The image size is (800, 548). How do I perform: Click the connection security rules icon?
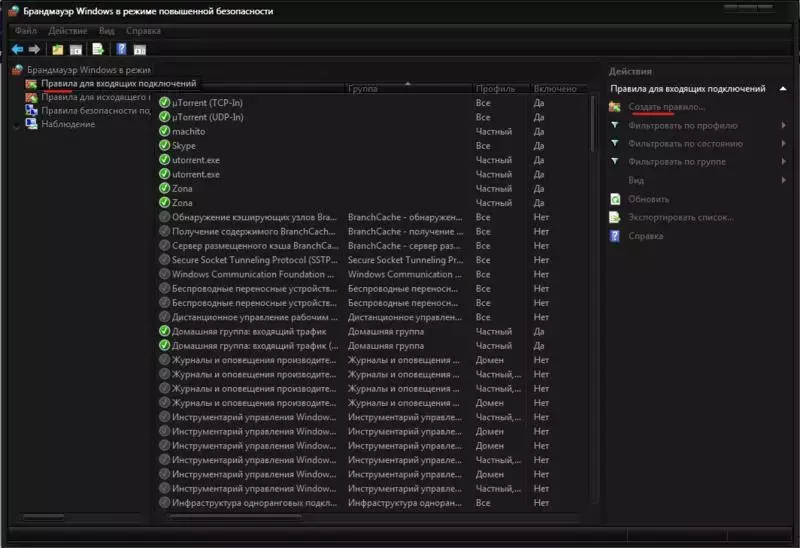tap(32, 110)
